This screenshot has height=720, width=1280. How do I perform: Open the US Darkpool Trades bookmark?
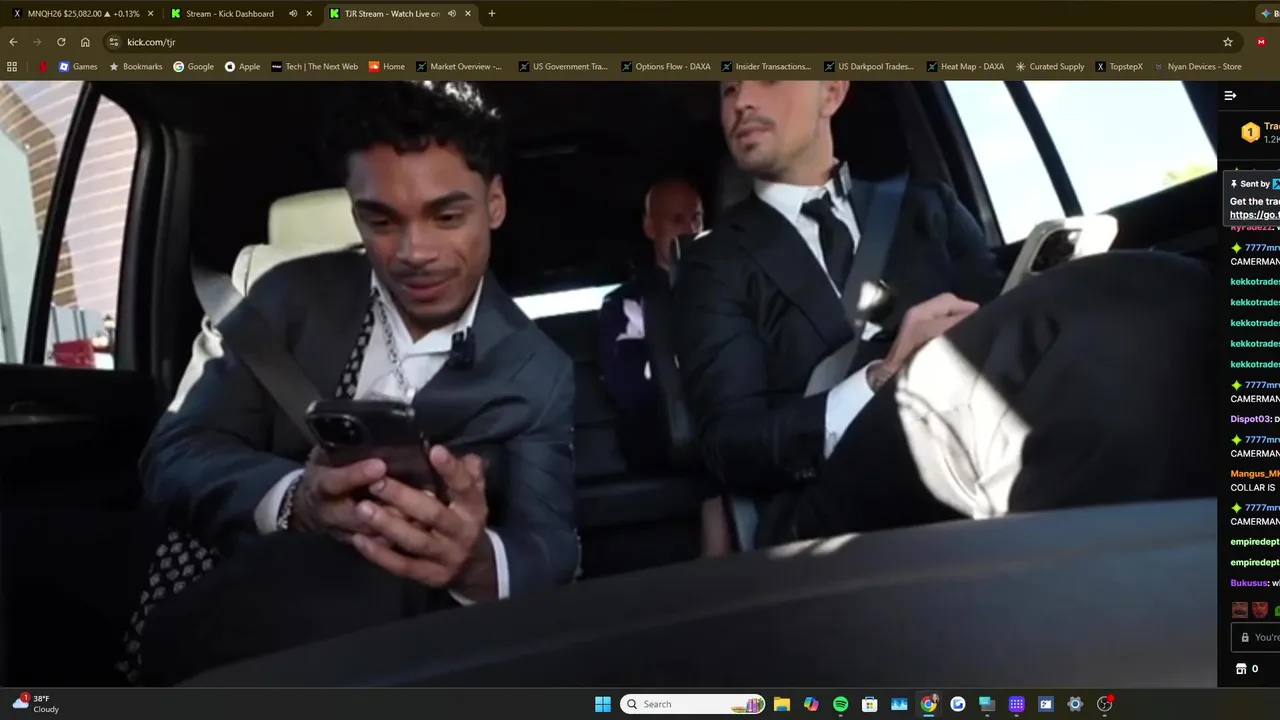pos(869,67)
